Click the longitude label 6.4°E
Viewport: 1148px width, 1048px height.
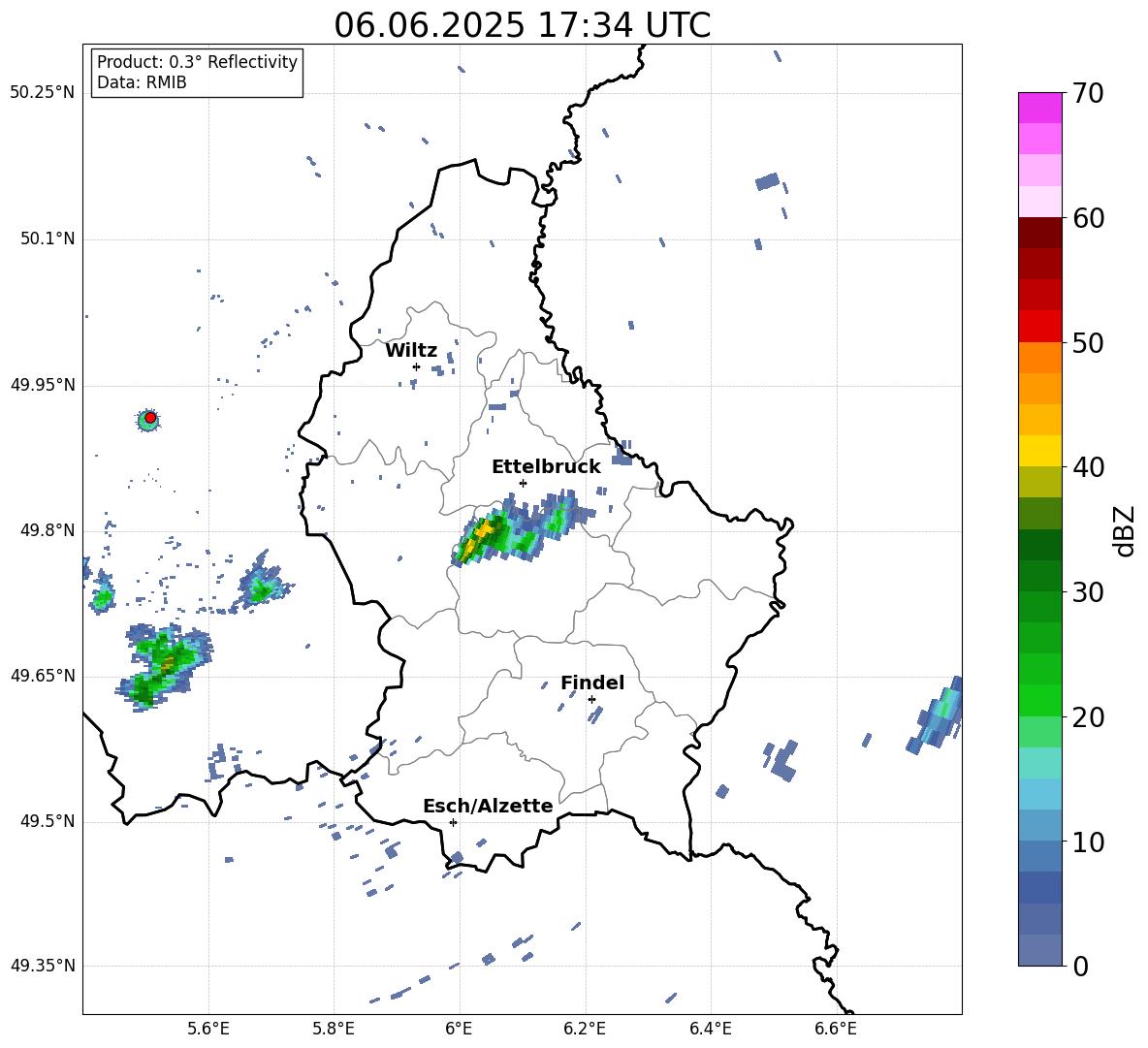(711, 1029)
